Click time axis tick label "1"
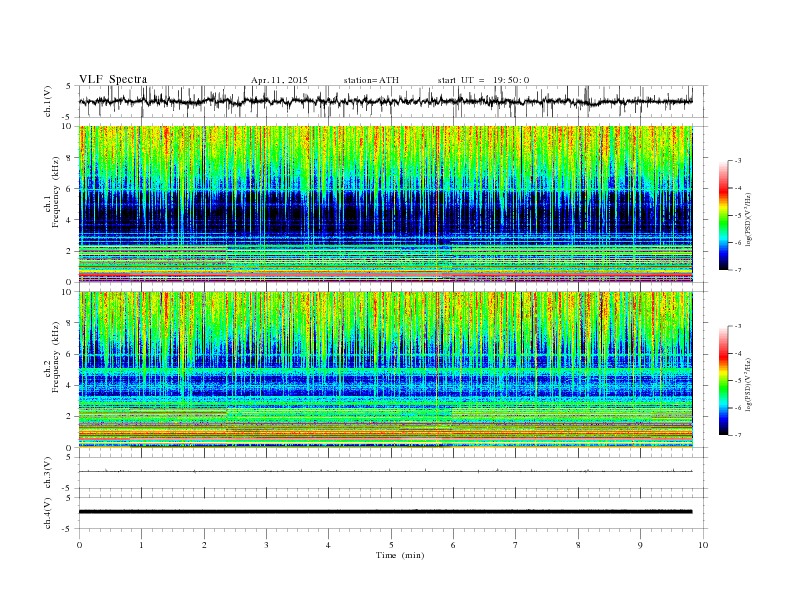792x612 pixels. click(x=141, y=545)
